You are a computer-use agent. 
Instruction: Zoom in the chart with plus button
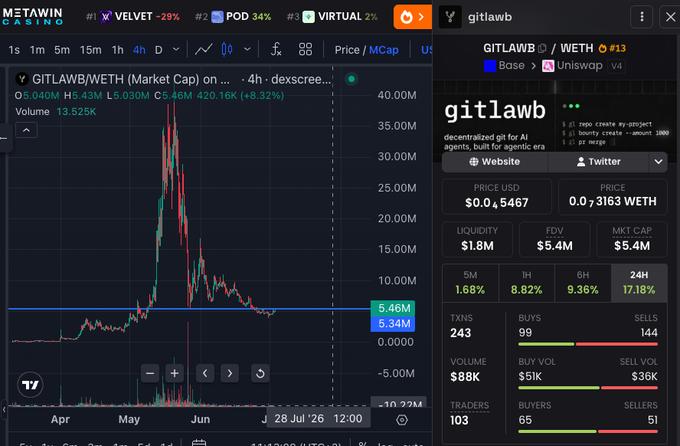[174, 373]
